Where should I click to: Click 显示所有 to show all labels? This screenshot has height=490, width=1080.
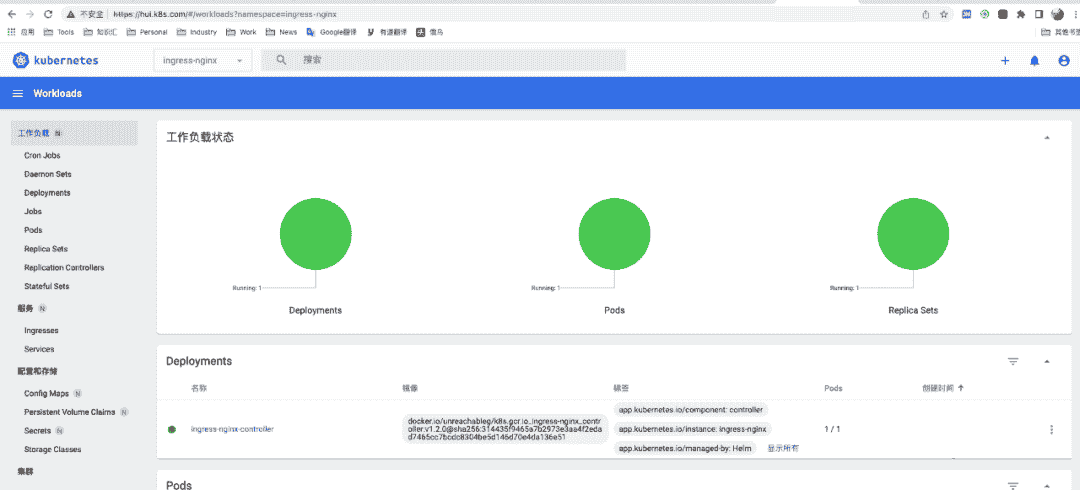pos(782,448)
